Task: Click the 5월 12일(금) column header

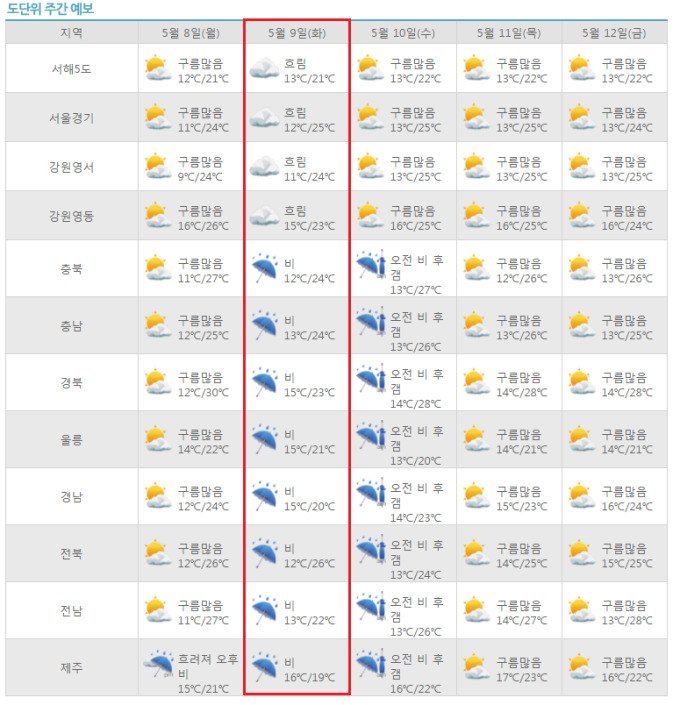Action: pyautogui.click(x=614, y=33)
